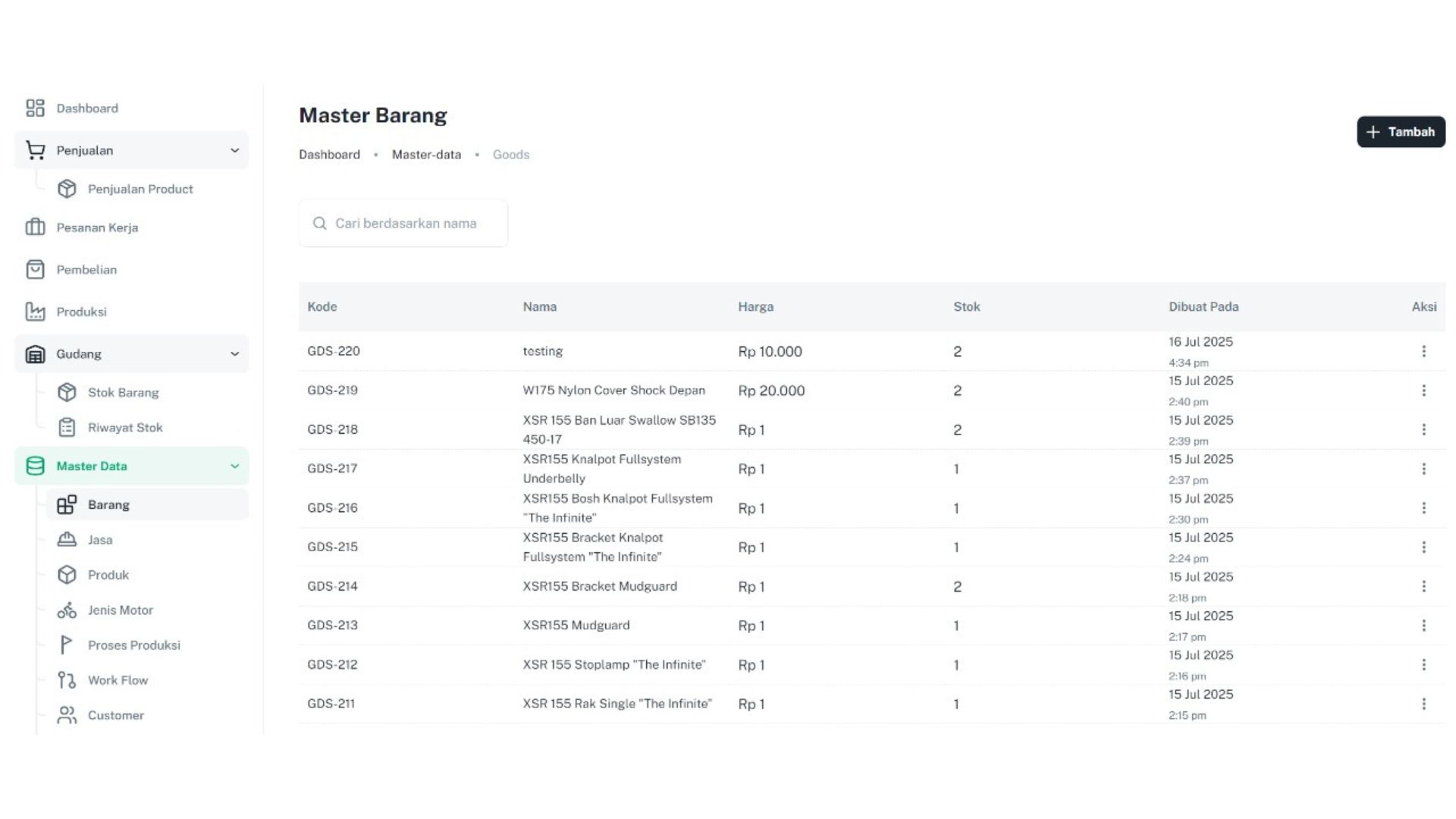Select Customer in the Master Data submenu
Viewport: 1456px width, 819px height.
click(115, 715)
